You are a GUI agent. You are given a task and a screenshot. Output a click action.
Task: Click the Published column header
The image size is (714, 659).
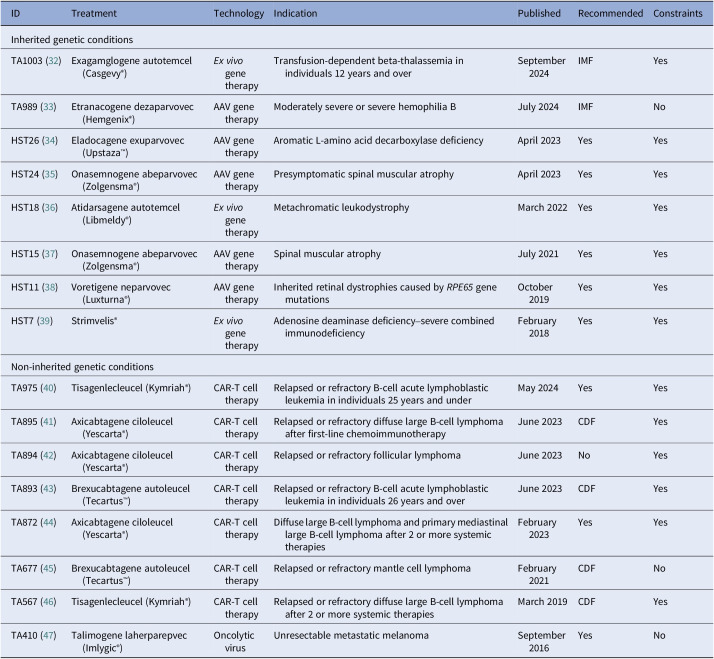point(540,14)
